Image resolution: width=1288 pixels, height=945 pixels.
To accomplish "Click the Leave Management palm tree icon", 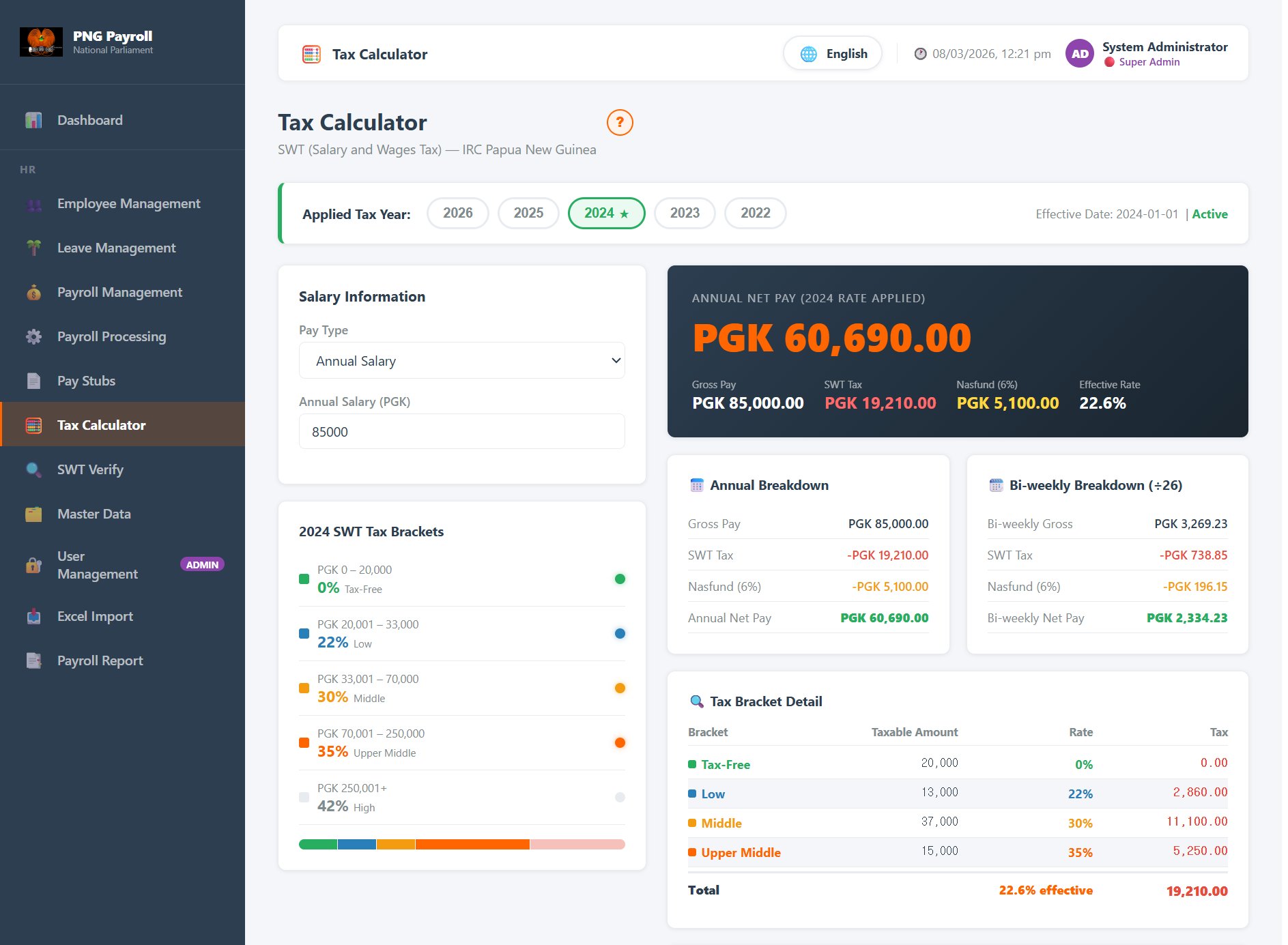I will (x=33, y=248).
